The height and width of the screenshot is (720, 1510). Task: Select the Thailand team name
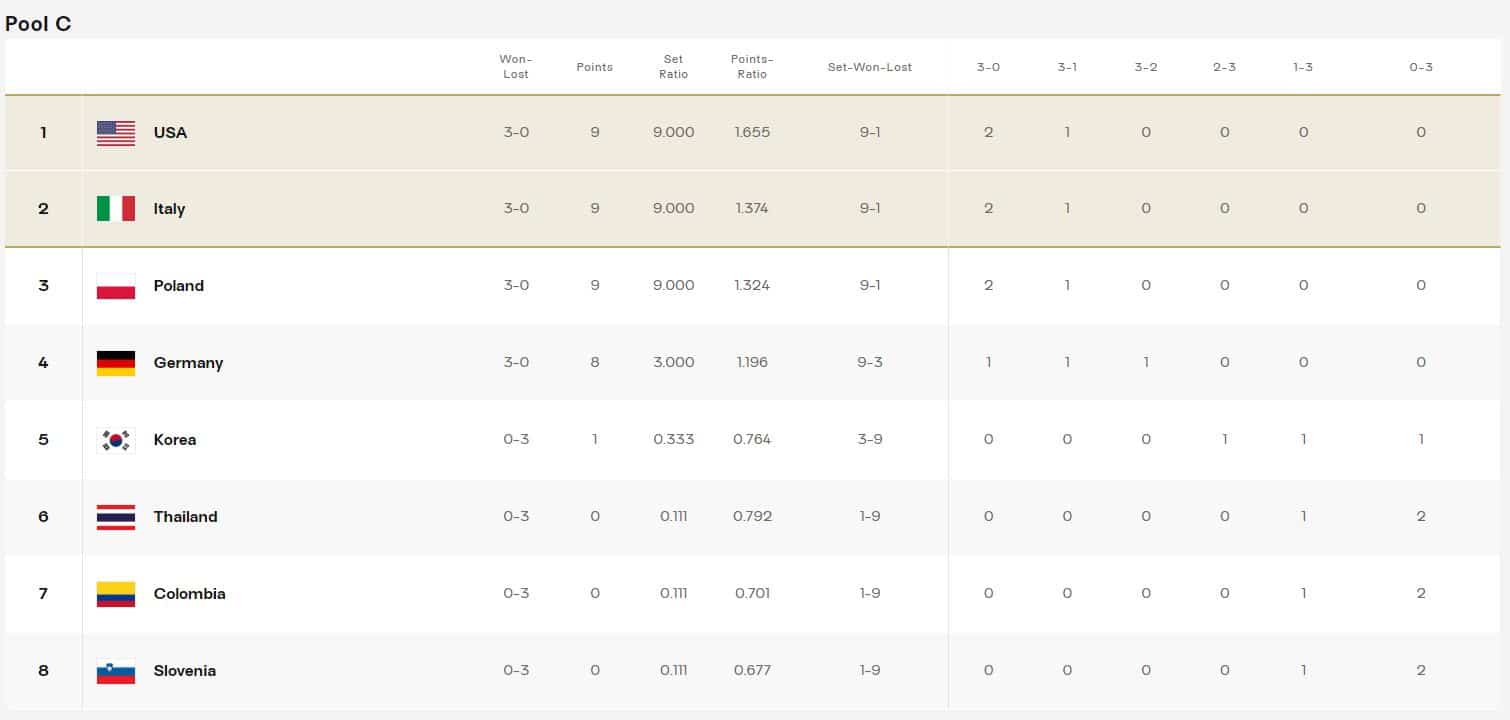(x=185, y=517)
